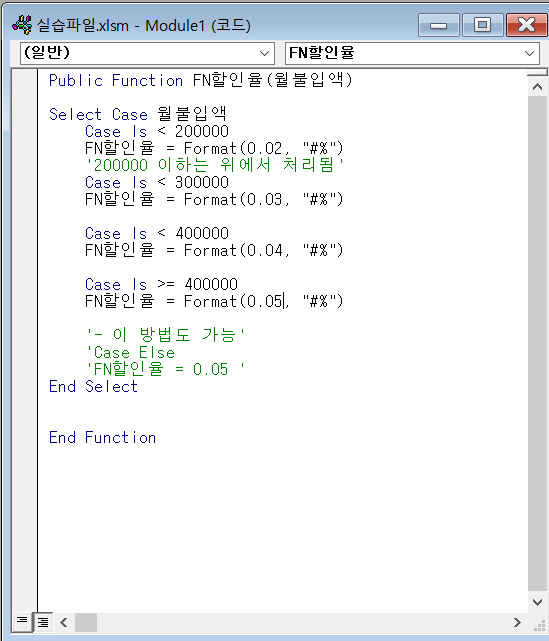Screen dimensions: 549x641
Task: Place cursor on Case Is < 300000
Action: tap(157, 182)
